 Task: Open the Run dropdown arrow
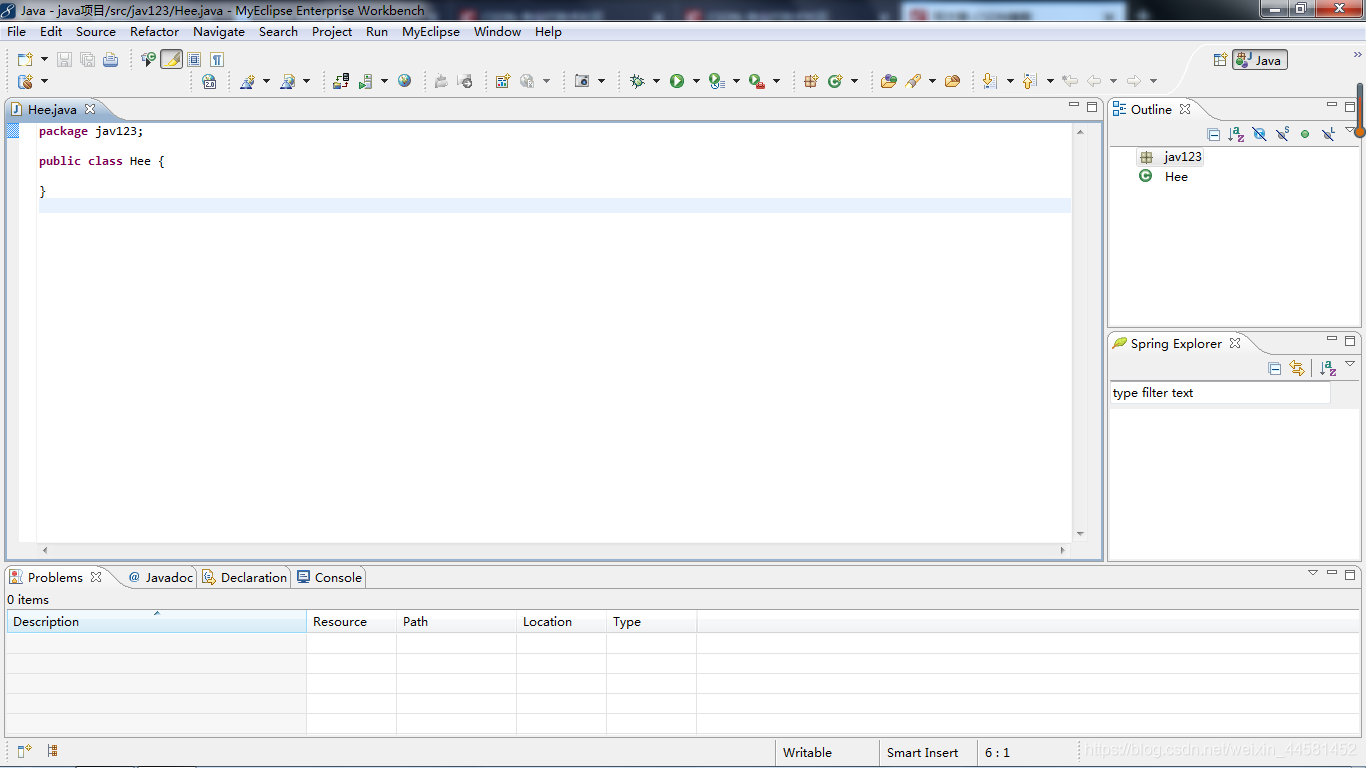coord(696,81)
